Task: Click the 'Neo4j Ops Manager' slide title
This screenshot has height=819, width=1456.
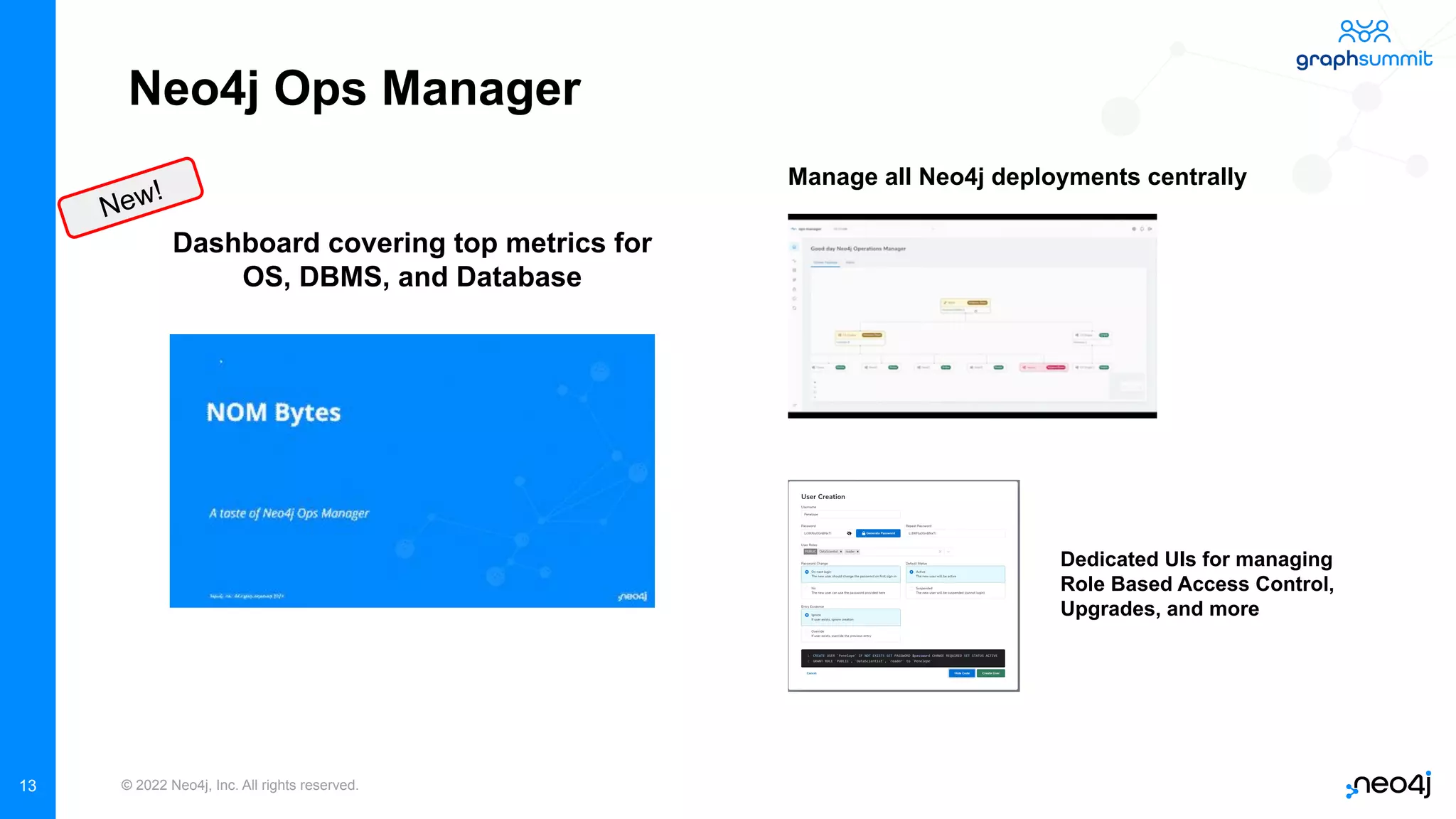Action: [355, 89]
